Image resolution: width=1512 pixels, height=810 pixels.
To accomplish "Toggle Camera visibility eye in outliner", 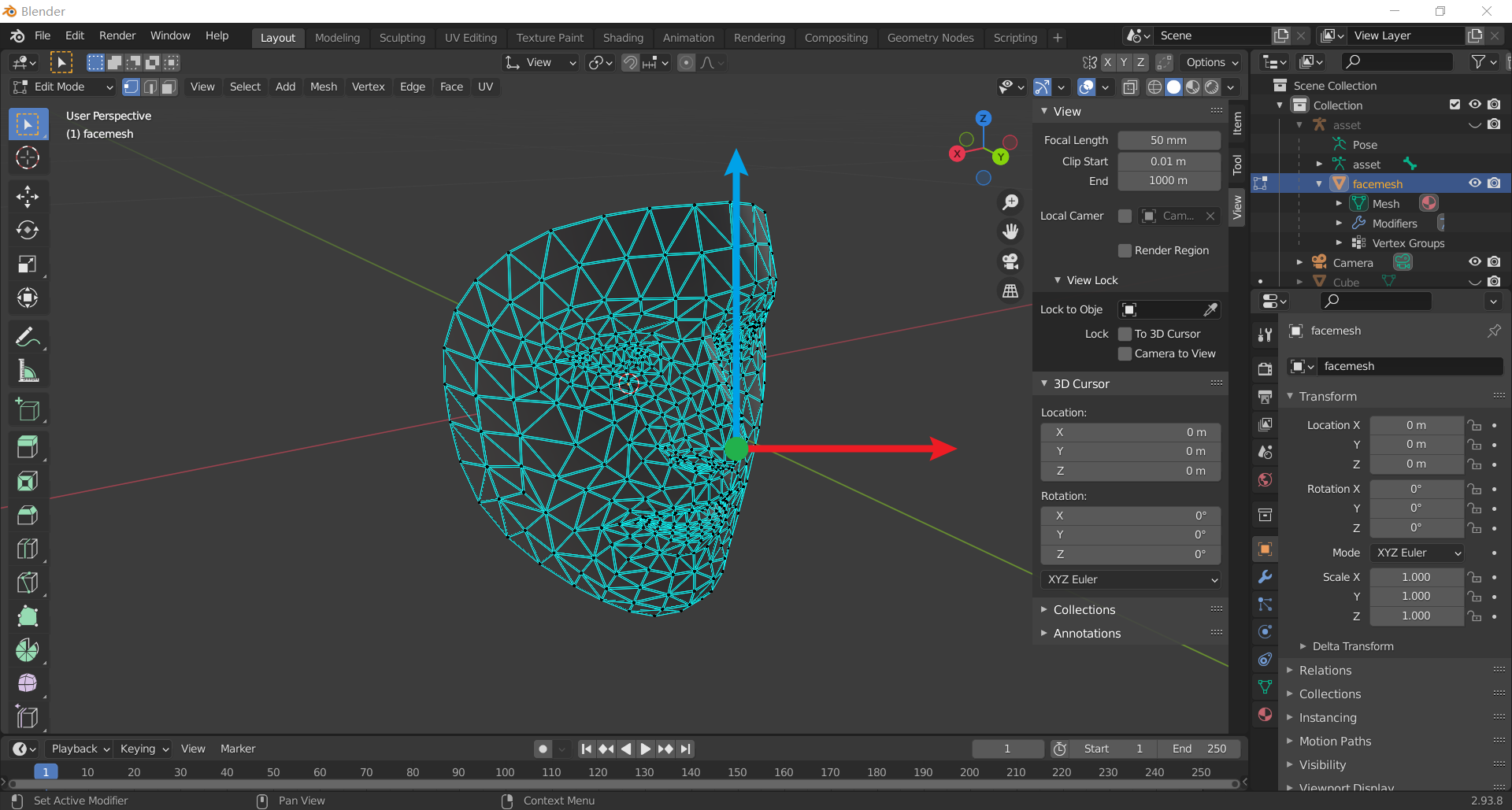I will pyautogui.click(x=1475, y=262).
